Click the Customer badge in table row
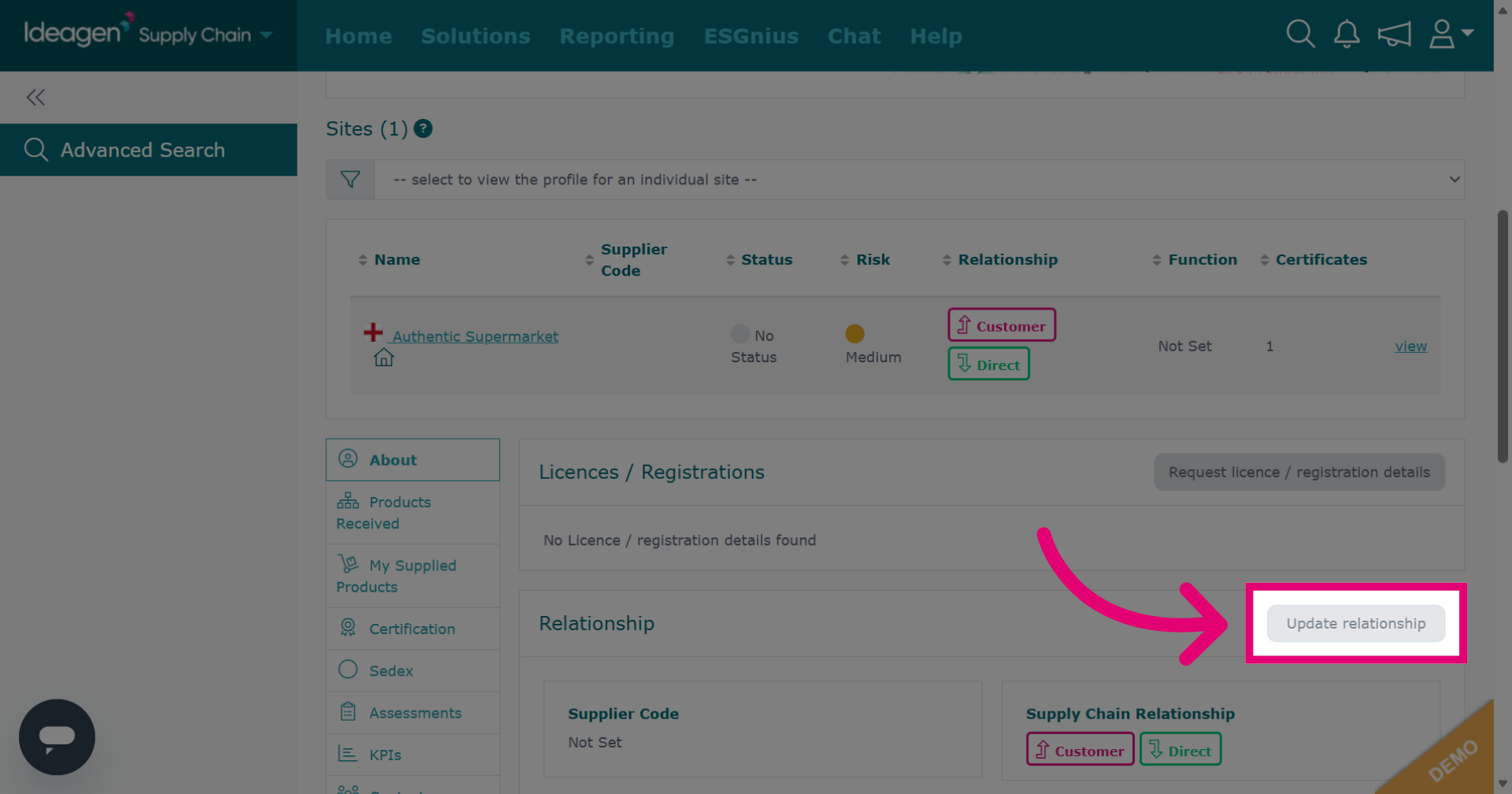 [1002, 325]
